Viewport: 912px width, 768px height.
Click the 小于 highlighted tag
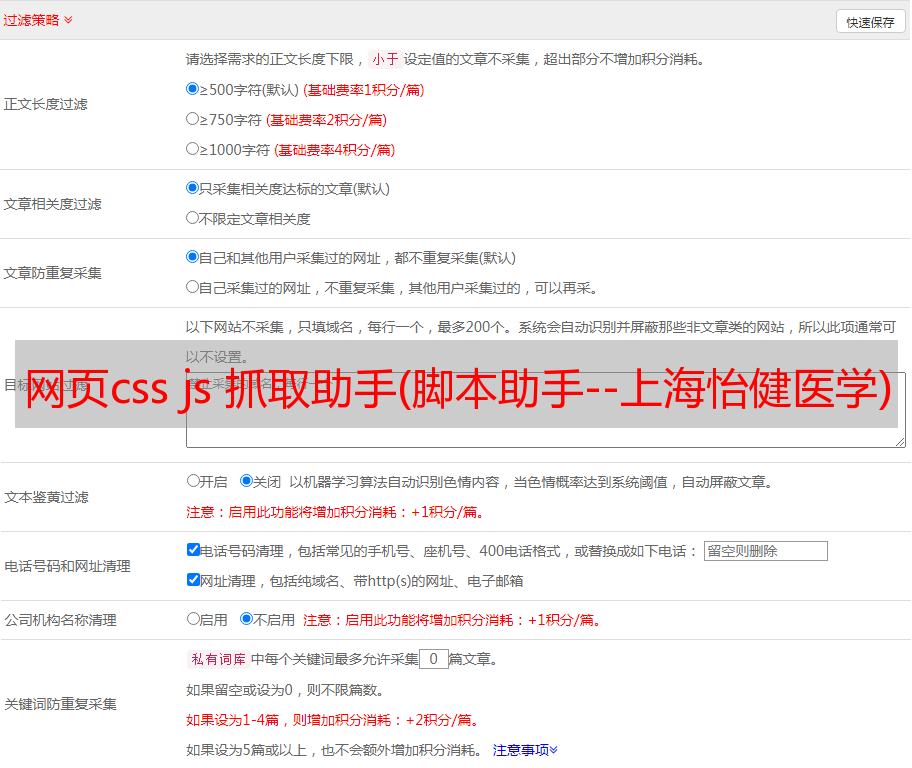385,59
